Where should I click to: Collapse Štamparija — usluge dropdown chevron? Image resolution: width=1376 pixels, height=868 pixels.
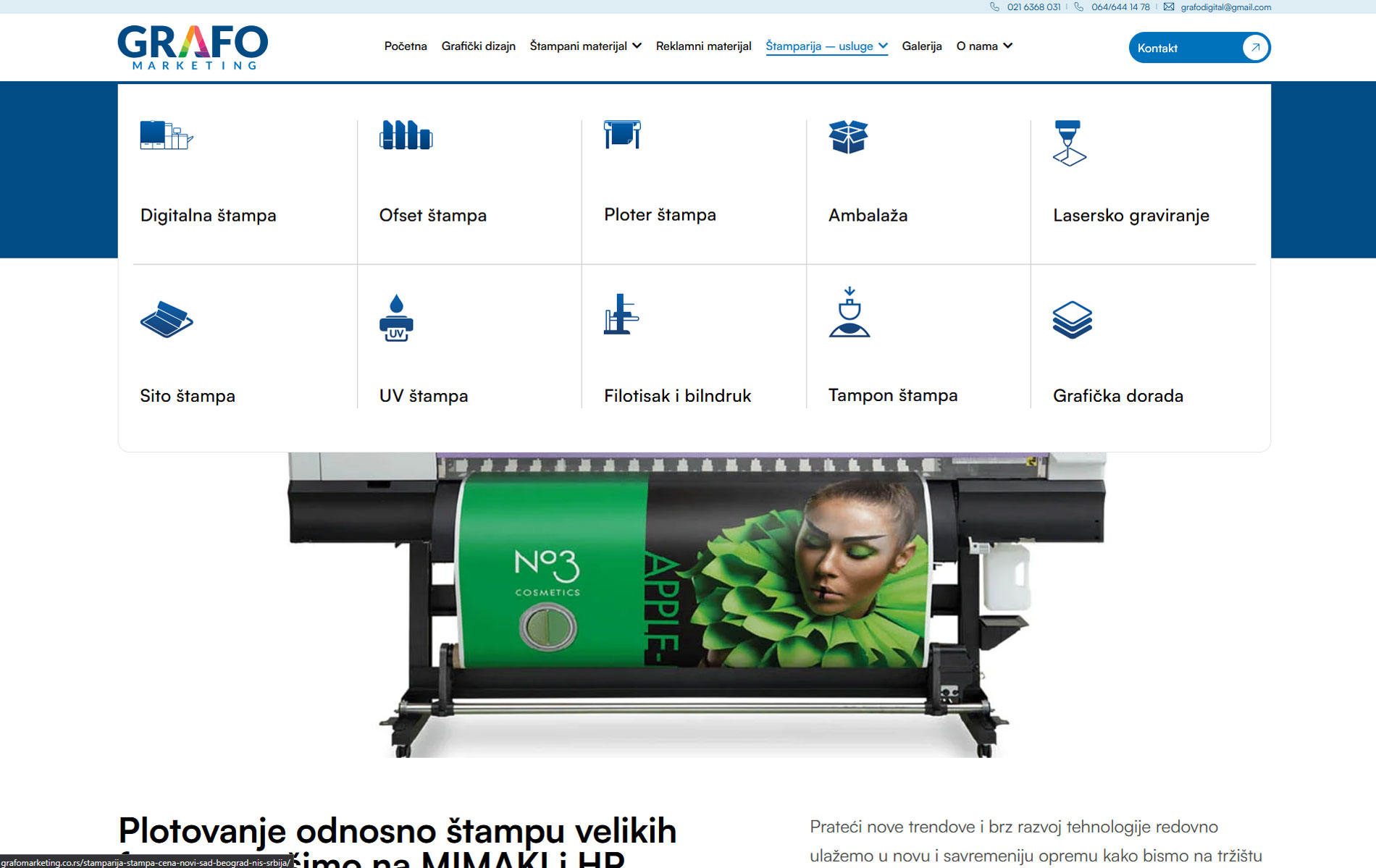(x=883, y=46)
